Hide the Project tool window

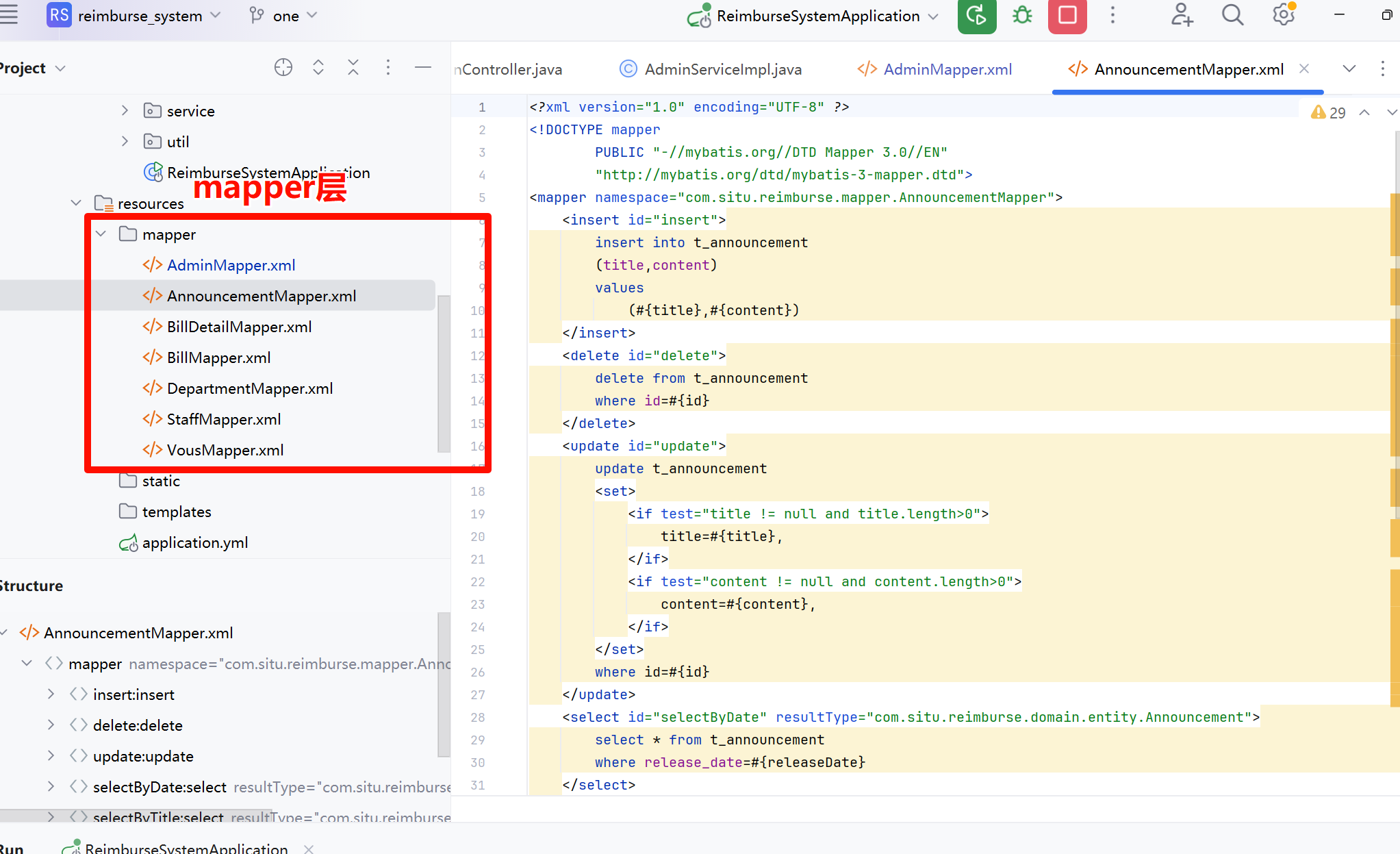[x=423, y=67]
